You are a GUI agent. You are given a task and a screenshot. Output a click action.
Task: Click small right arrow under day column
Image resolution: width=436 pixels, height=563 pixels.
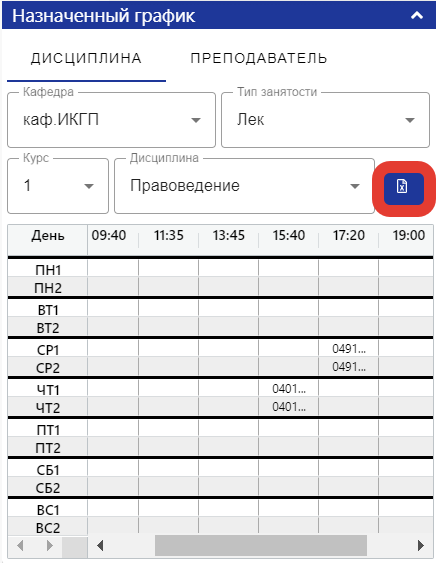(x=50, y=546)
